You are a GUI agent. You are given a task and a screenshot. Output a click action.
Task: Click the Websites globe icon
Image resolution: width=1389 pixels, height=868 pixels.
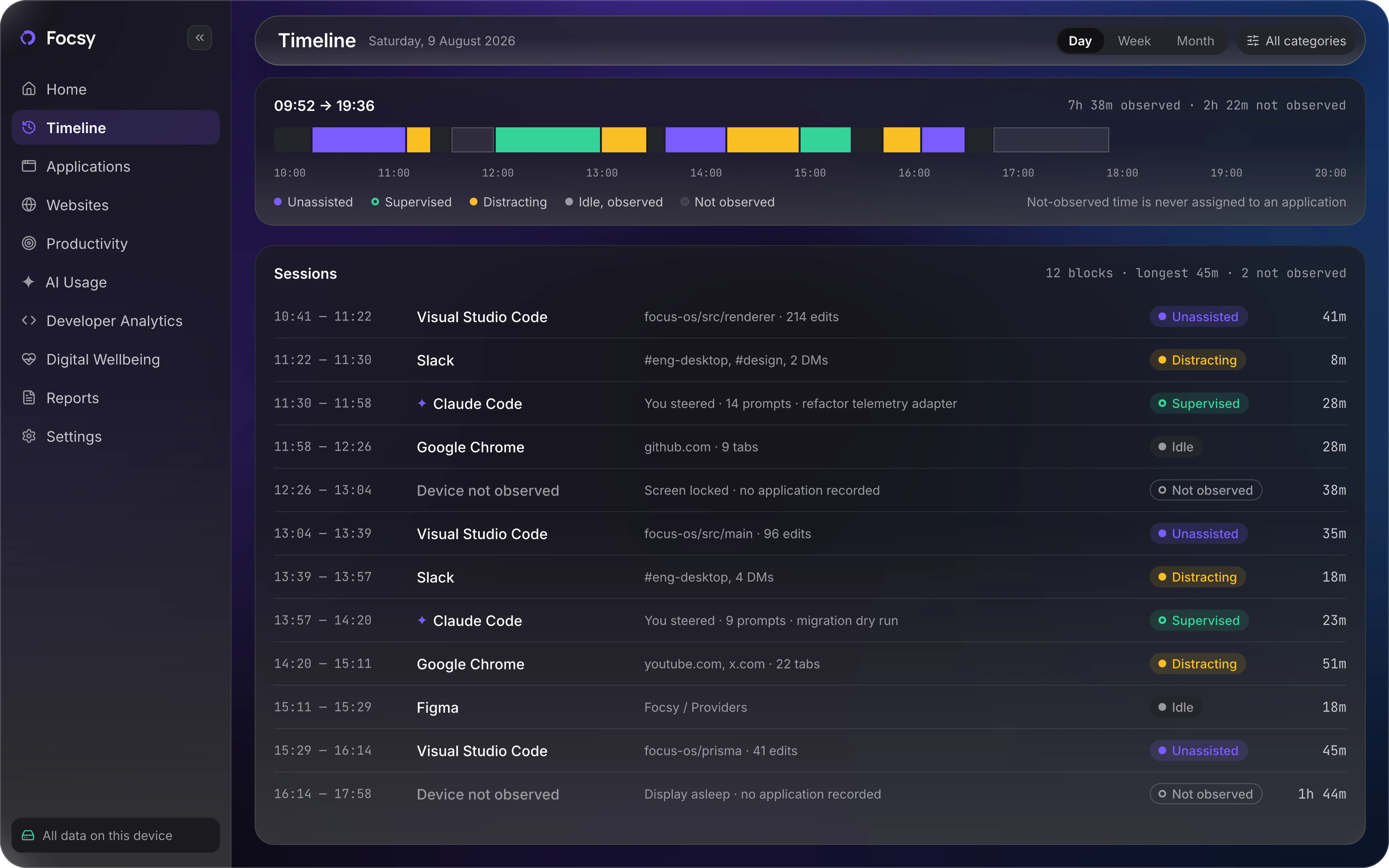tap(29, 205)
